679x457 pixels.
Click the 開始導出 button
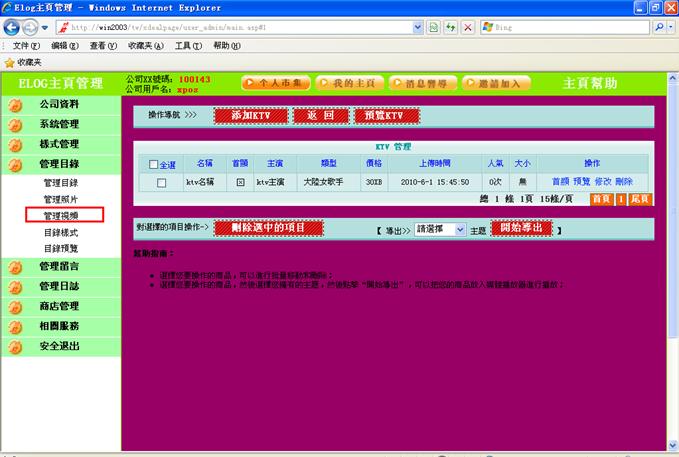(520, 229)
